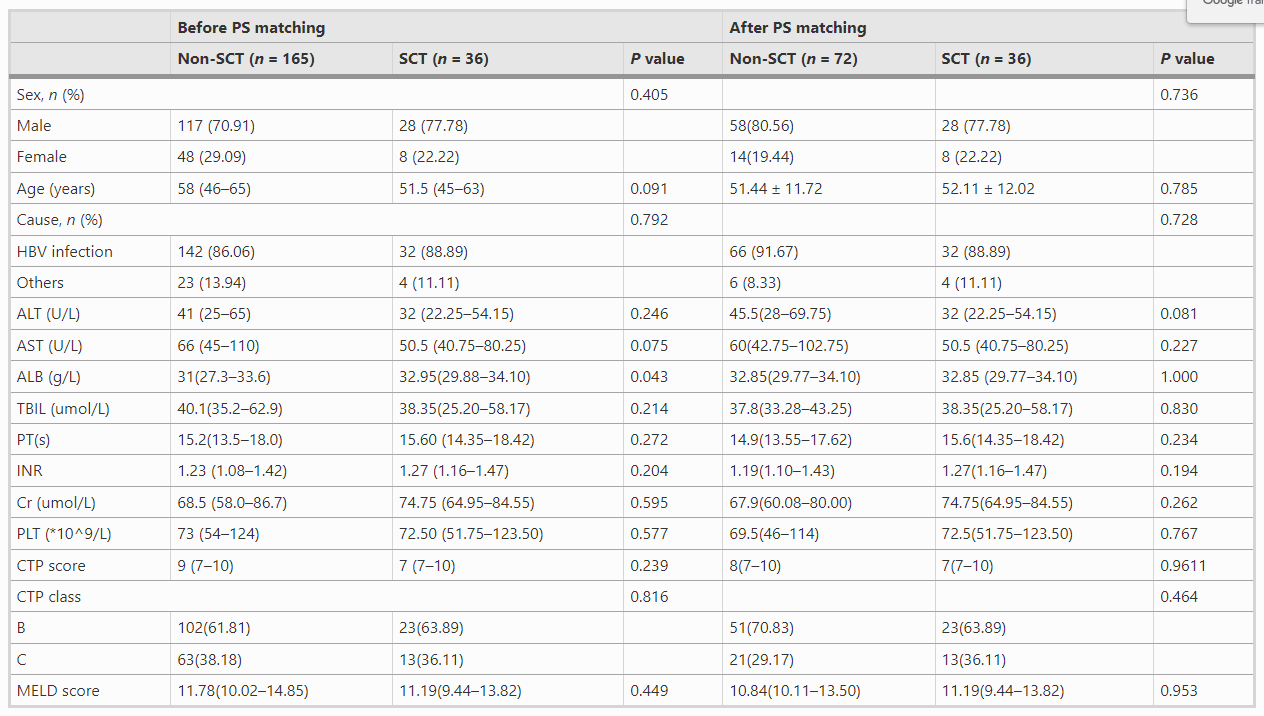Click the 'INR' row label
This screenshot has height=716, width=1264.
(30, 471)
